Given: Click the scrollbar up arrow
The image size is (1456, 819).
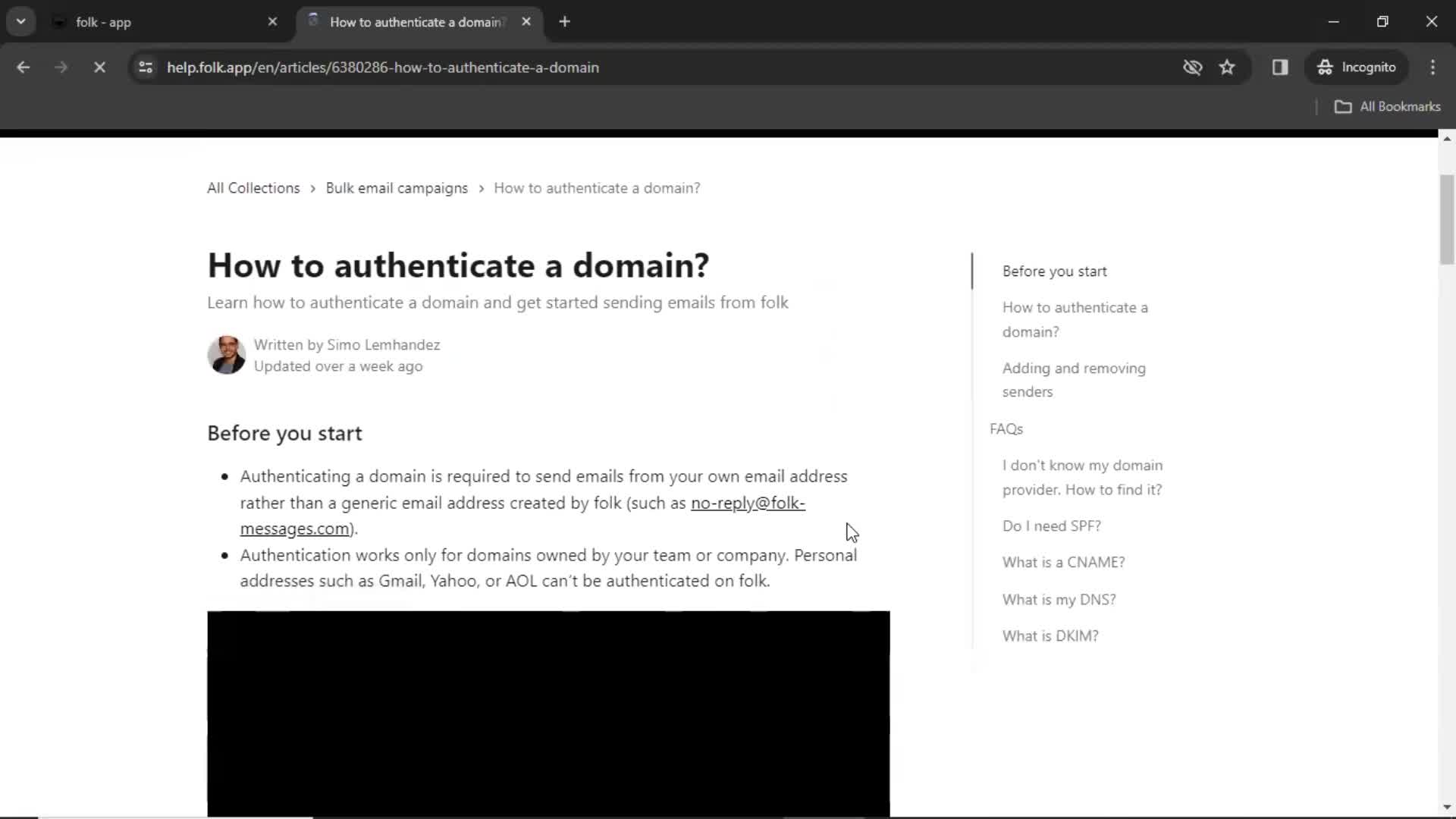Looking at the screenshot, I should (1447, 139).
